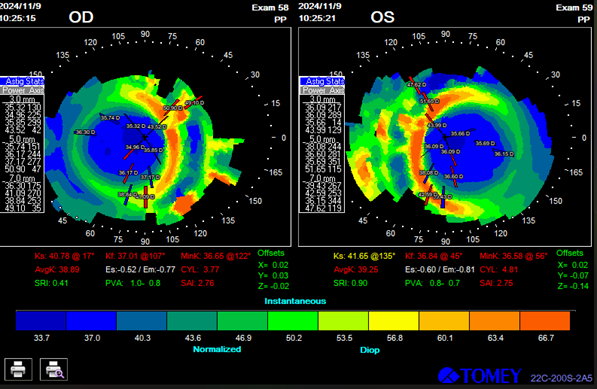
Task: Click the OS Offsets Y=-0.07 value
Action: [x=573, y=275]
